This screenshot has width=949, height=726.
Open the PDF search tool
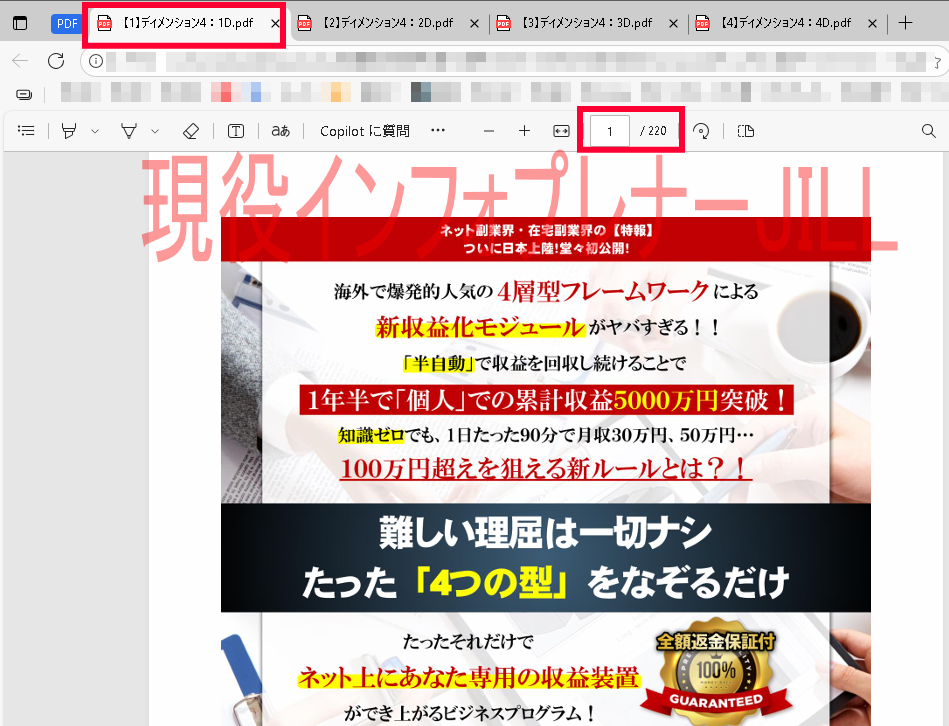pyautogui.click(x=927, y=131)
